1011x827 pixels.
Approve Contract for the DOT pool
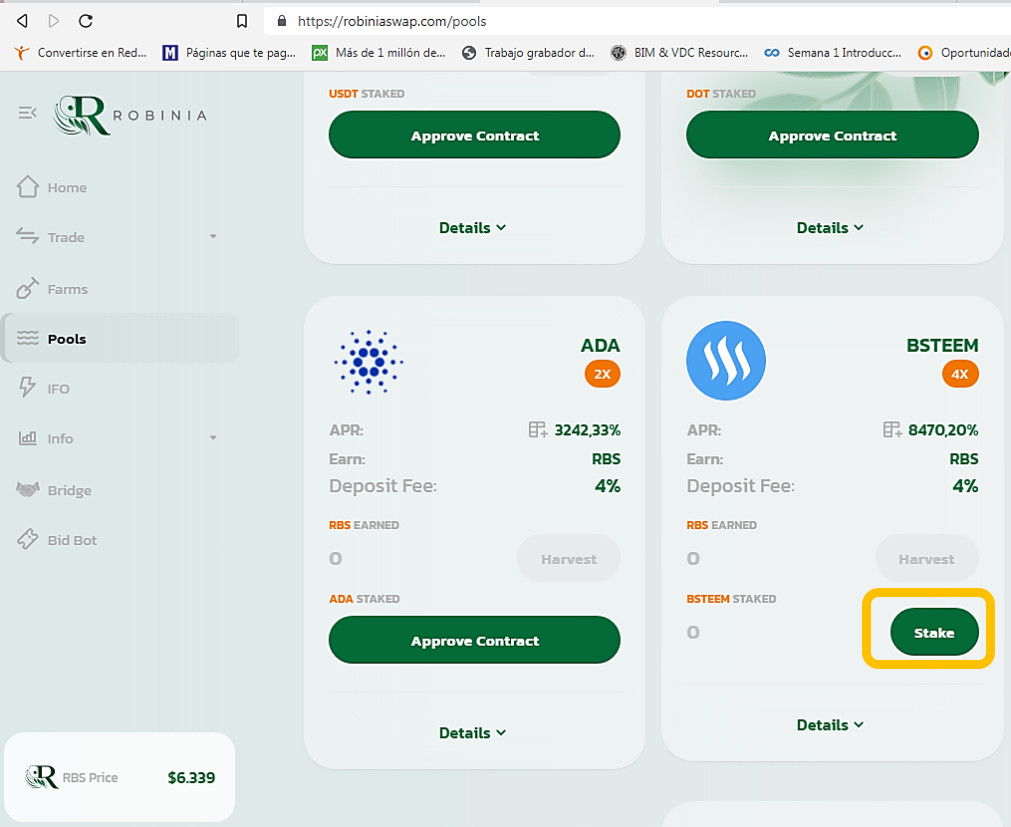(832, 135)
